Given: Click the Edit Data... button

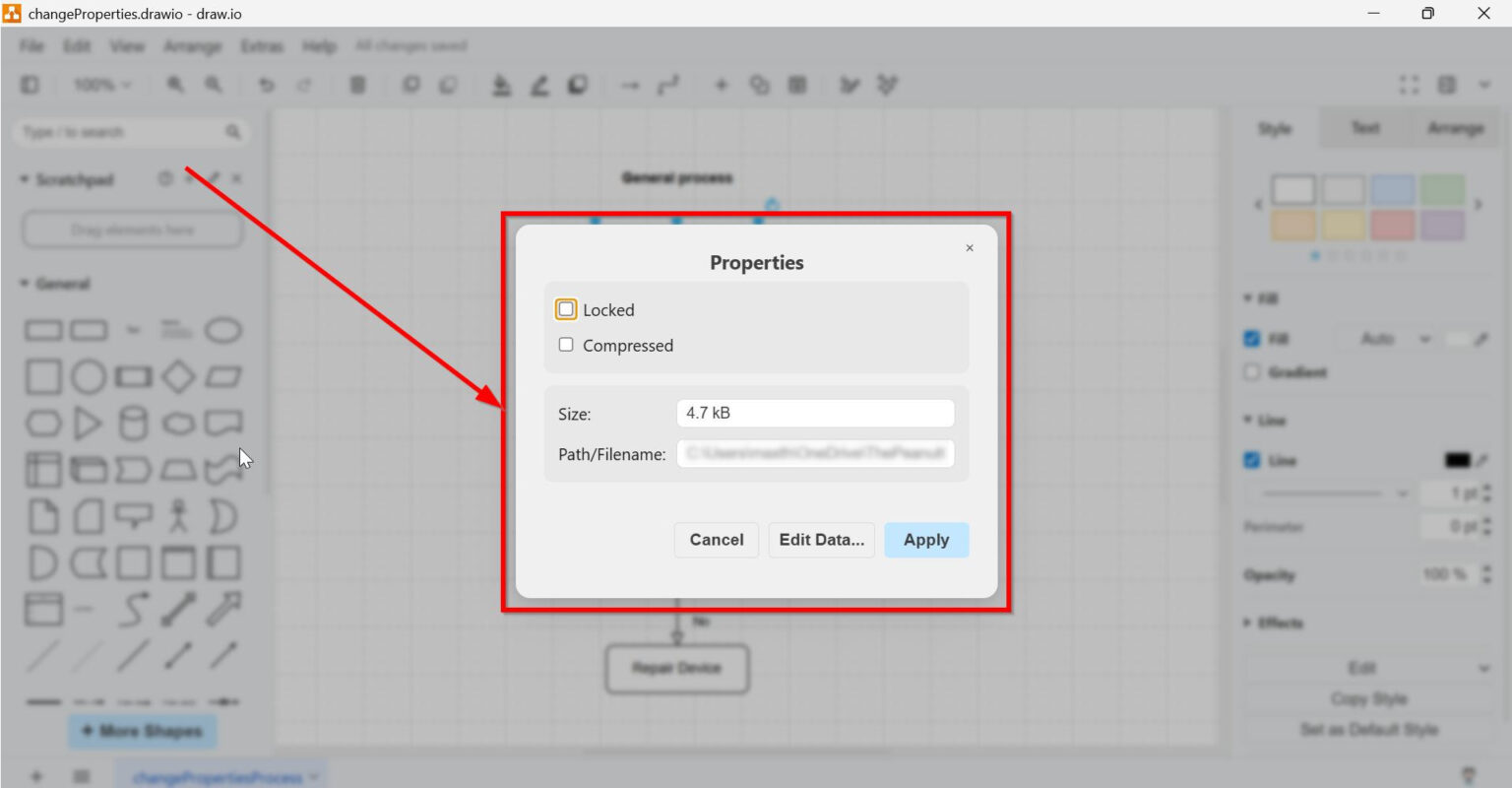Looking at the screenshot, I should 822,540.
